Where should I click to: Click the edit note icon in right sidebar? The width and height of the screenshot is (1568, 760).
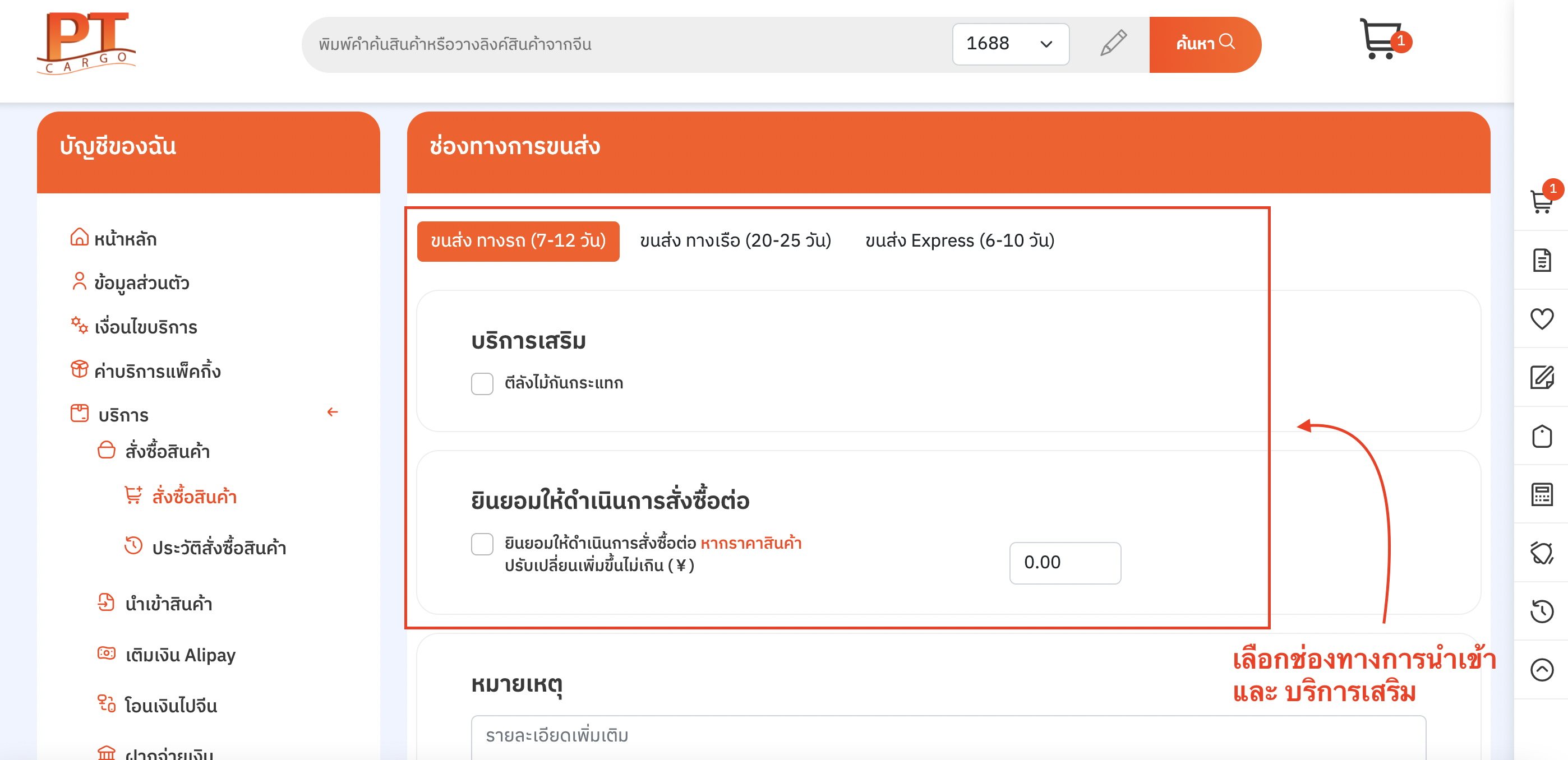click(x=1541, y=377)
